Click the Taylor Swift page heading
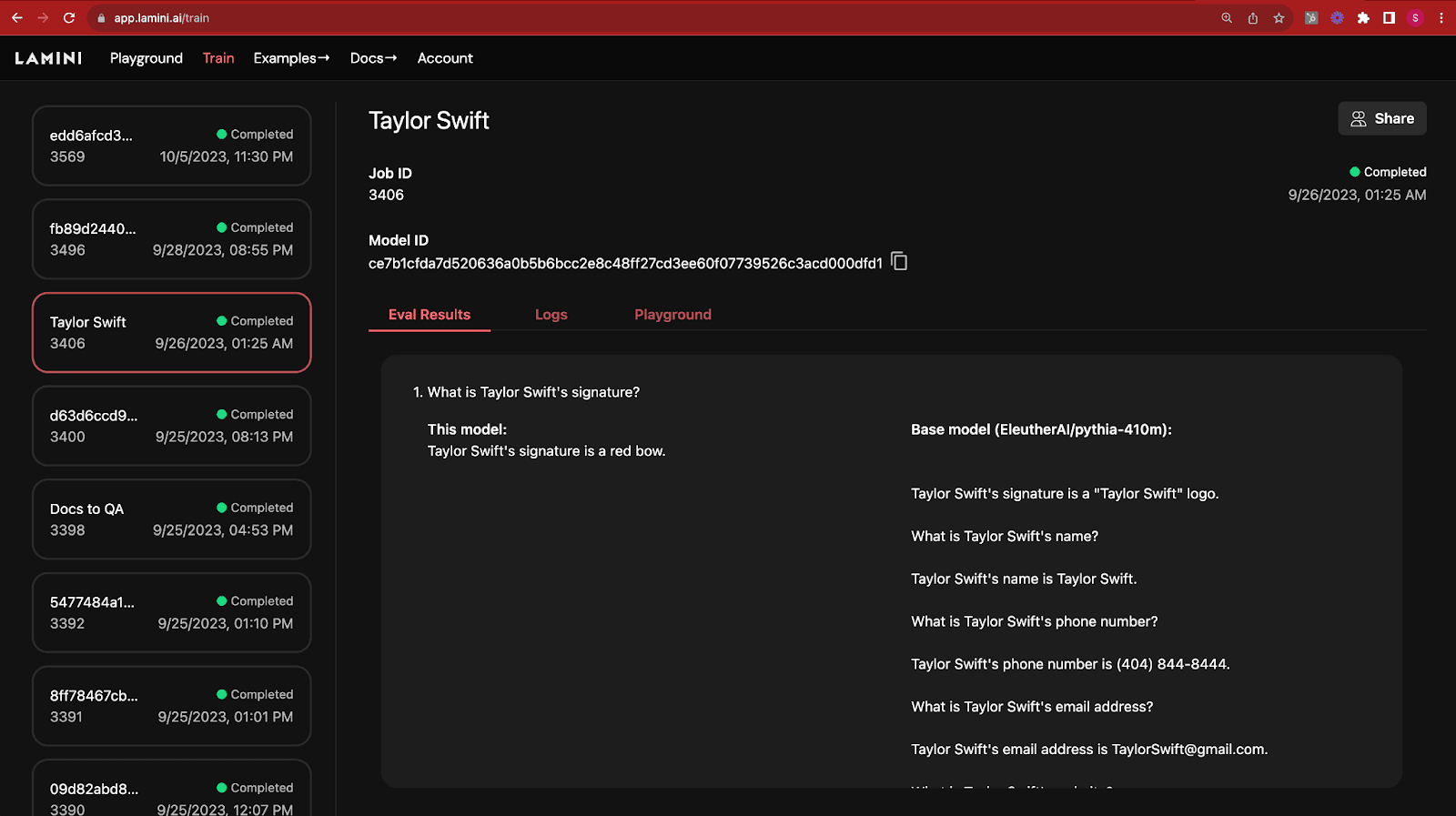This screenshot has width=1456, height=816. click(x=429, y=120)
